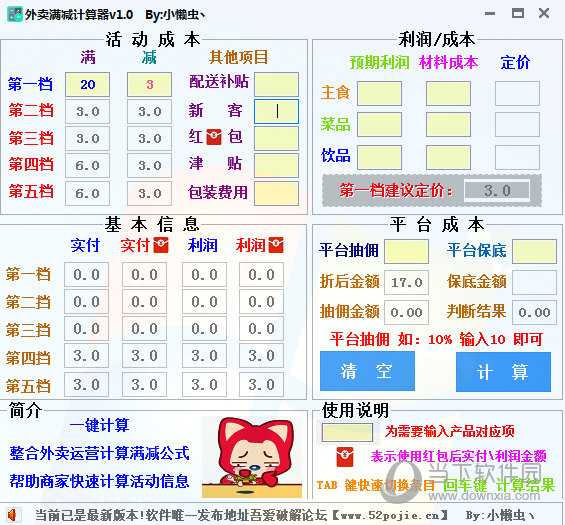Click 判断结果 field showing 0.00

point(534,312)
